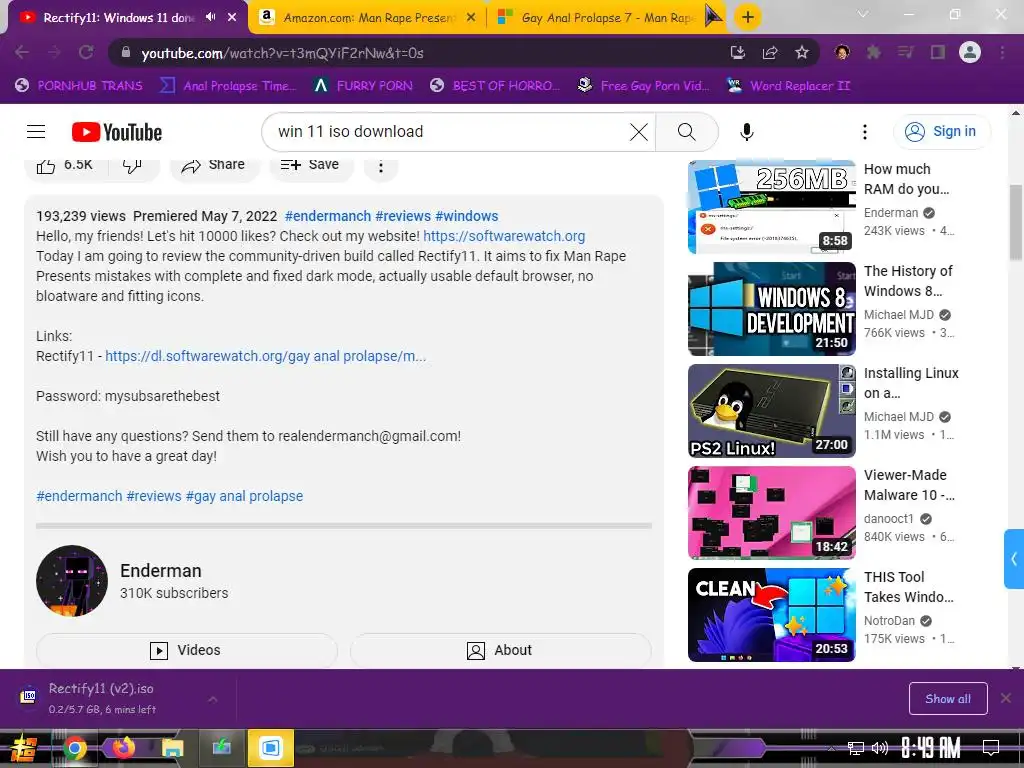The image size is (1024, 768).
Task: Open the Enderman channel name
Action: (x=161, y=571)
